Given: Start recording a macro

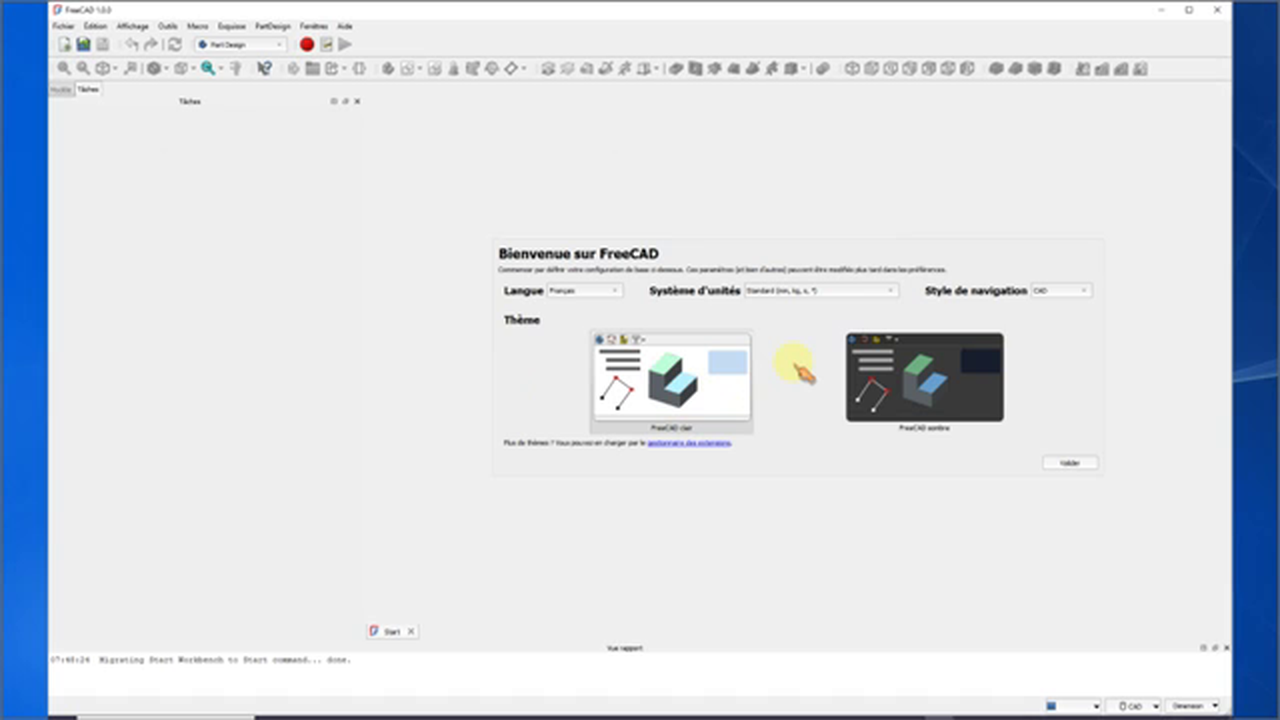Looking at the screenshot, I should click(307, 44).
